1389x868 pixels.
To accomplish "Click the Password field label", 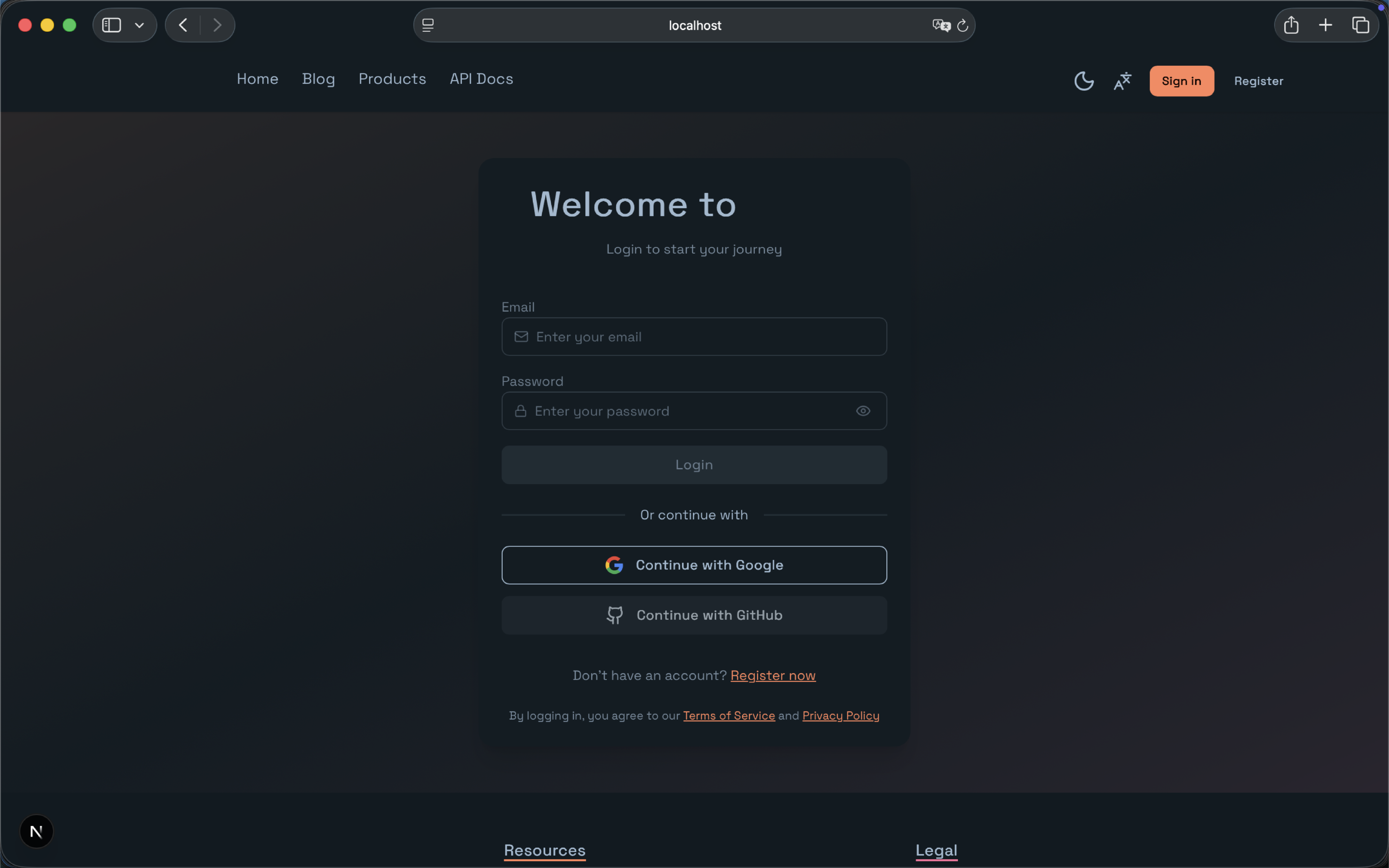I will pyautogui.click(x=533, y=381).
